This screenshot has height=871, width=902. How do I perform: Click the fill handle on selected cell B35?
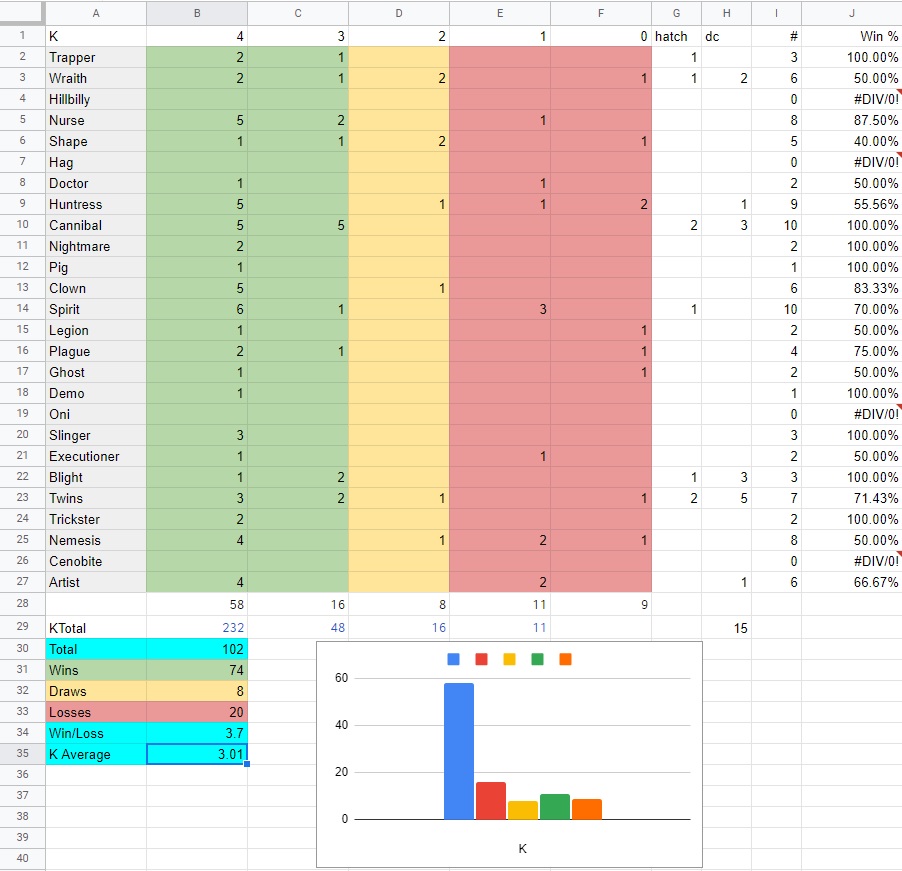coord(247,764)
